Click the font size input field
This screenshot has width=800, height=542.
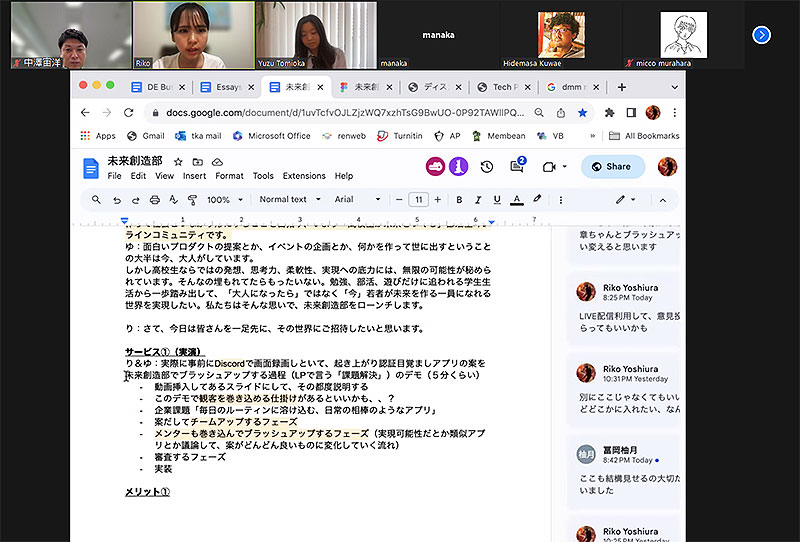click(419, 200)
